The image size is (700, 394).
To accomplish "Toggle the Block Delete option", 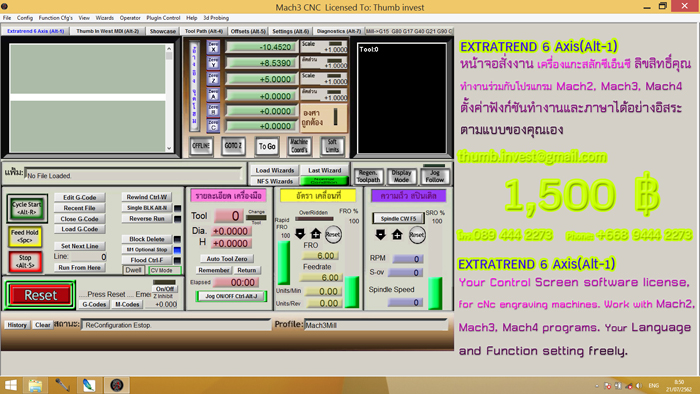I will [x=146, y=239].
